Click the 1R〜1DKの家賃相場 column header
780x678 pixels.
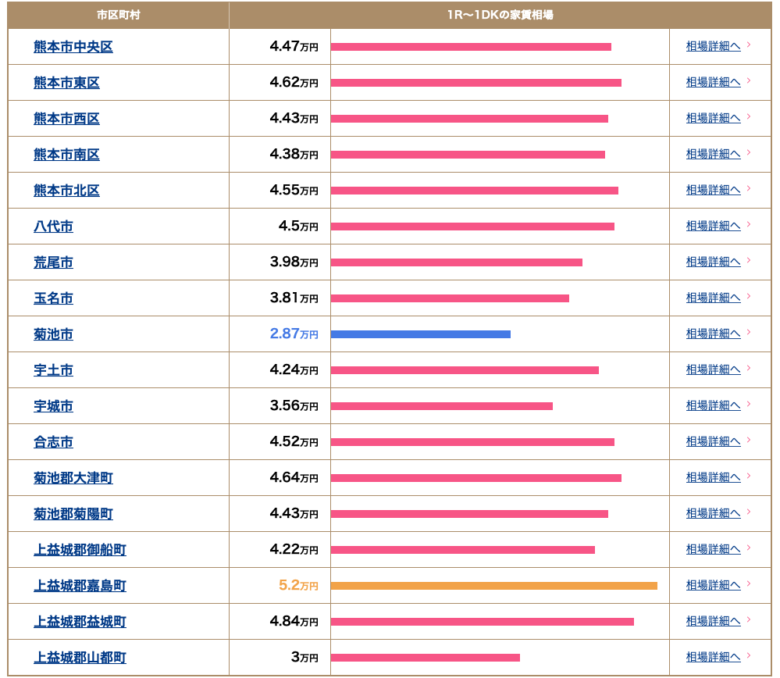[x=500, y=15]
